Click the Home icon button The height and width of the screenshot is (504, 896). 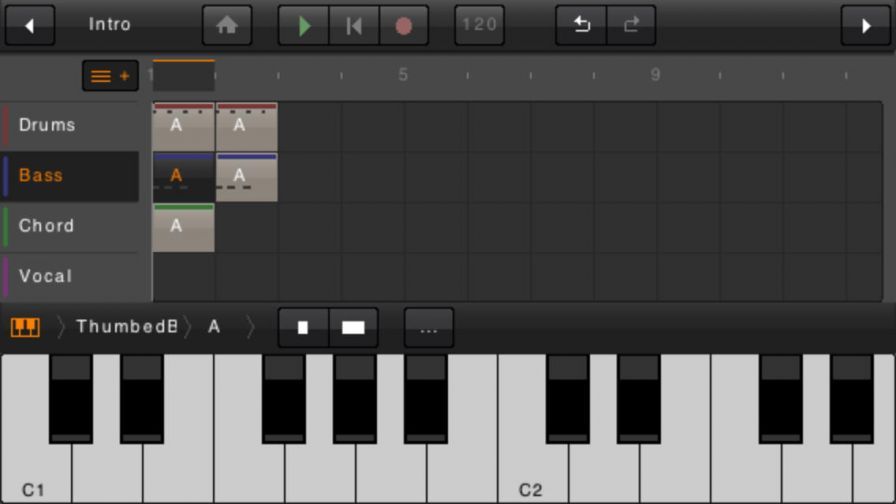[227, 26]
